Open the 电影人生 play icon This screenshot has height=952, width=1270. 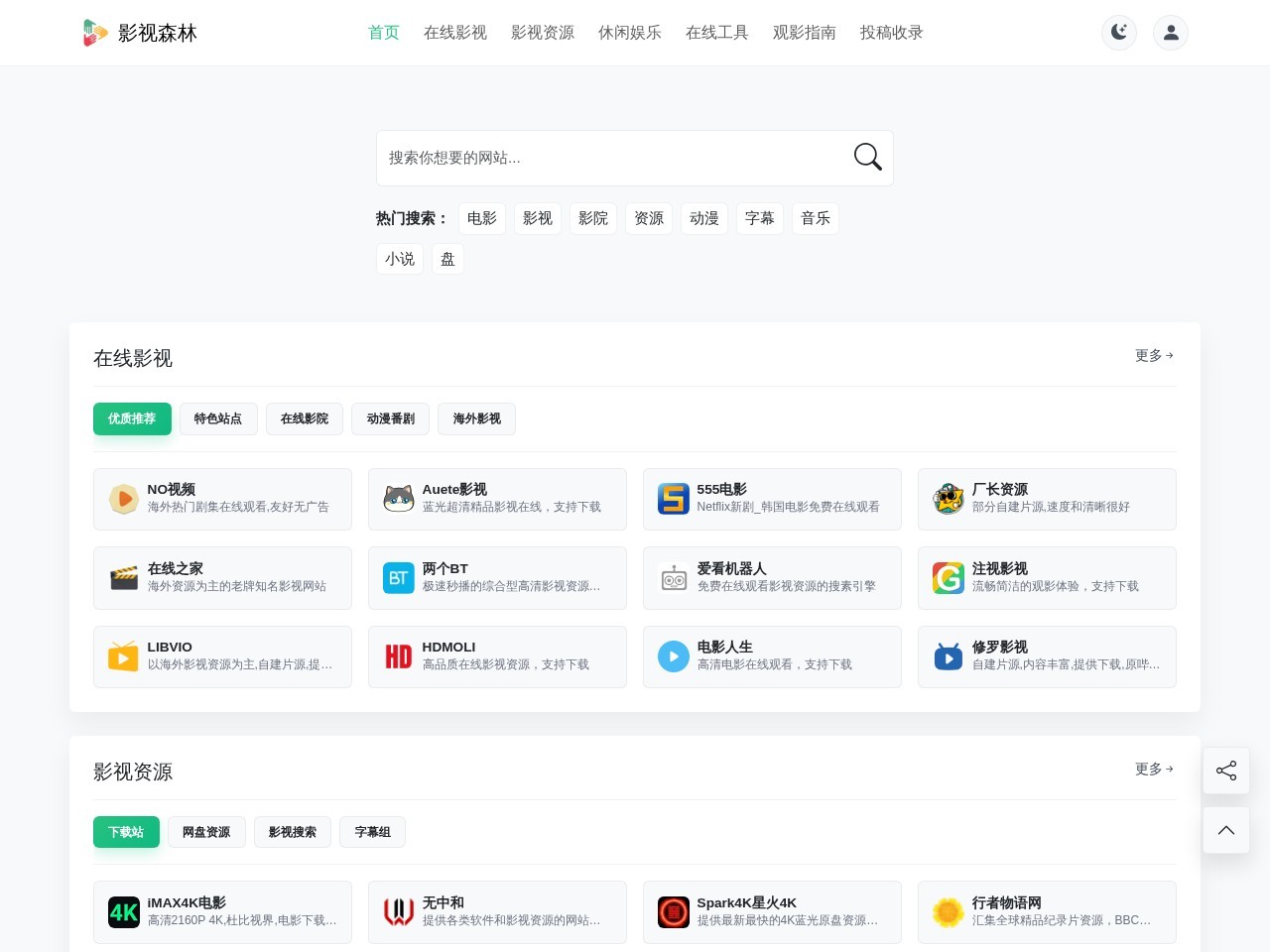pyautogui.click(x=674, y=656)
